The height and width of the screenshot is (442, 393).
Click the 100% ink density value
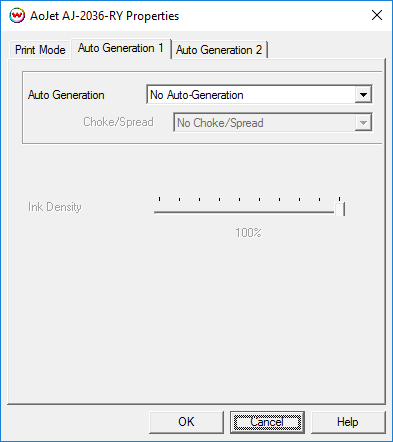pyautogui.click(x=248, y=233)
